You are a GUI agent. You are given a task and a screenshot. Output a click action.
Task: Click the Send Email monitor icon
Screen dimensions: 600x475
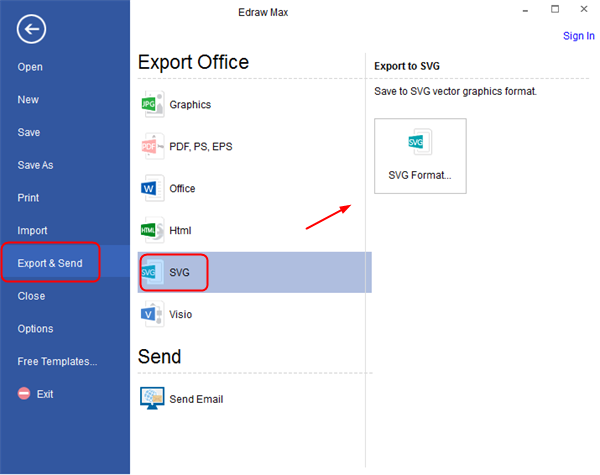point(152,398)
